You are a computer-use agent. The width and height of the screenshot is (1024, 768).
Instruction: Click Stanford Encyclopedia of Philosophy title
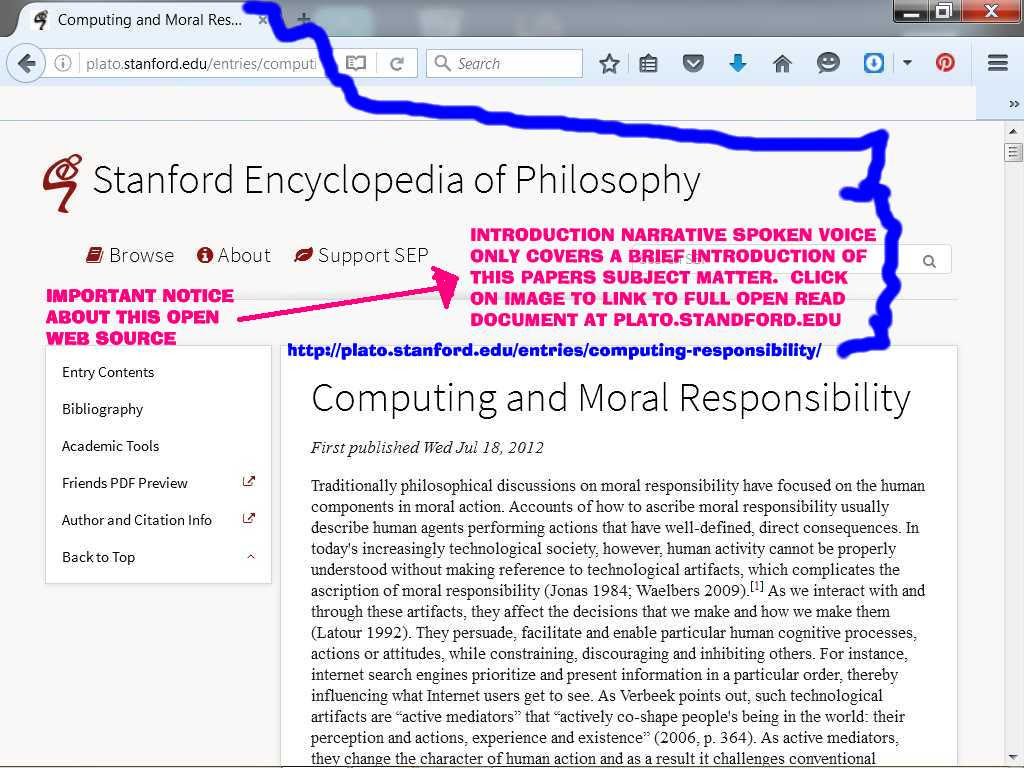point(396,180)
